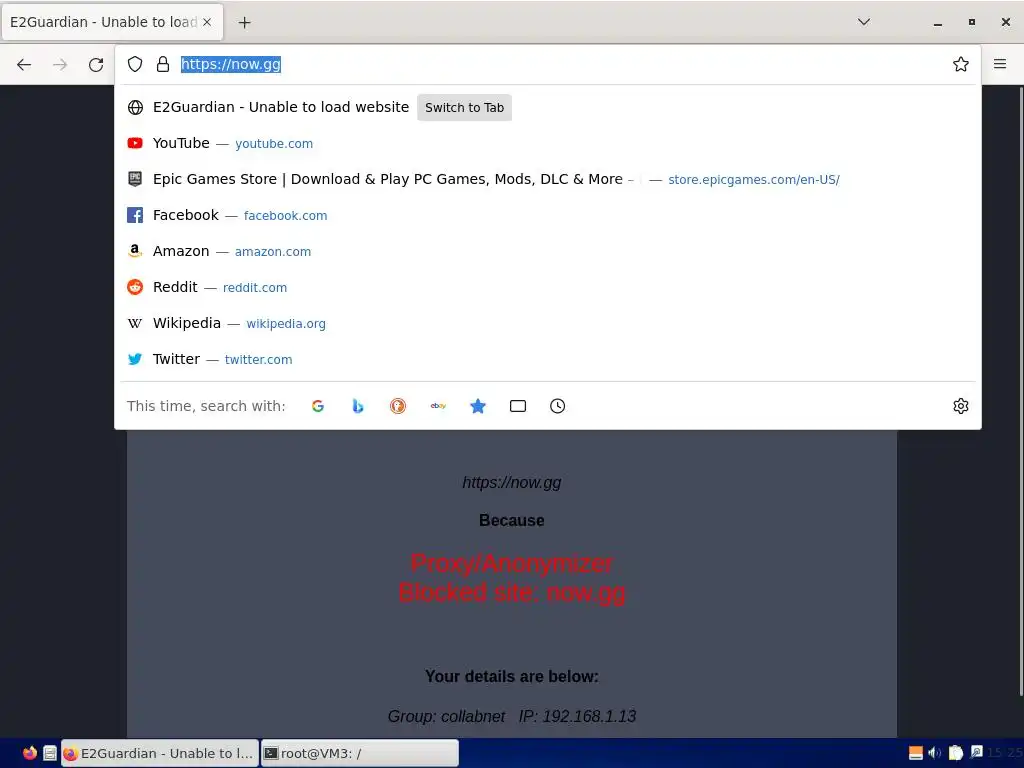Go back to the previous page

click(24, 64)
